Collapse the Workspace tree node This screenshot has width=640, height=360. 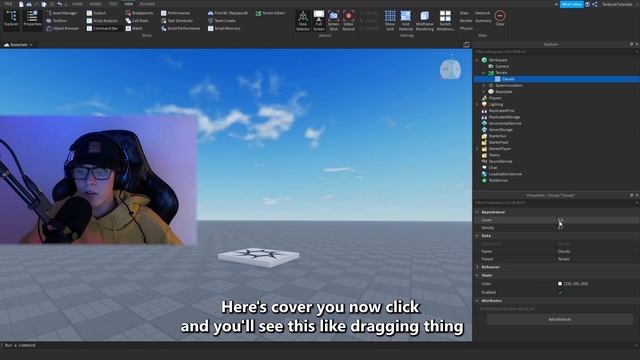477,60
